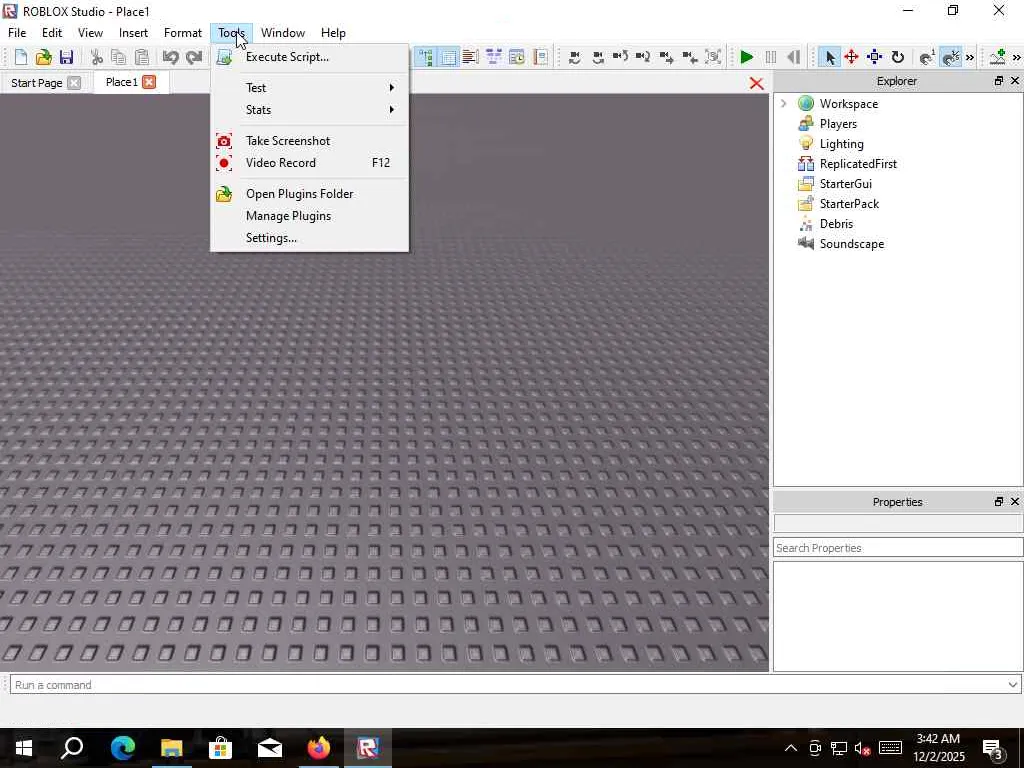Screen dimensions: 1024x768
Task: Select ReplicatedFirst in the Explorer
Action: (x=858, y=164)
